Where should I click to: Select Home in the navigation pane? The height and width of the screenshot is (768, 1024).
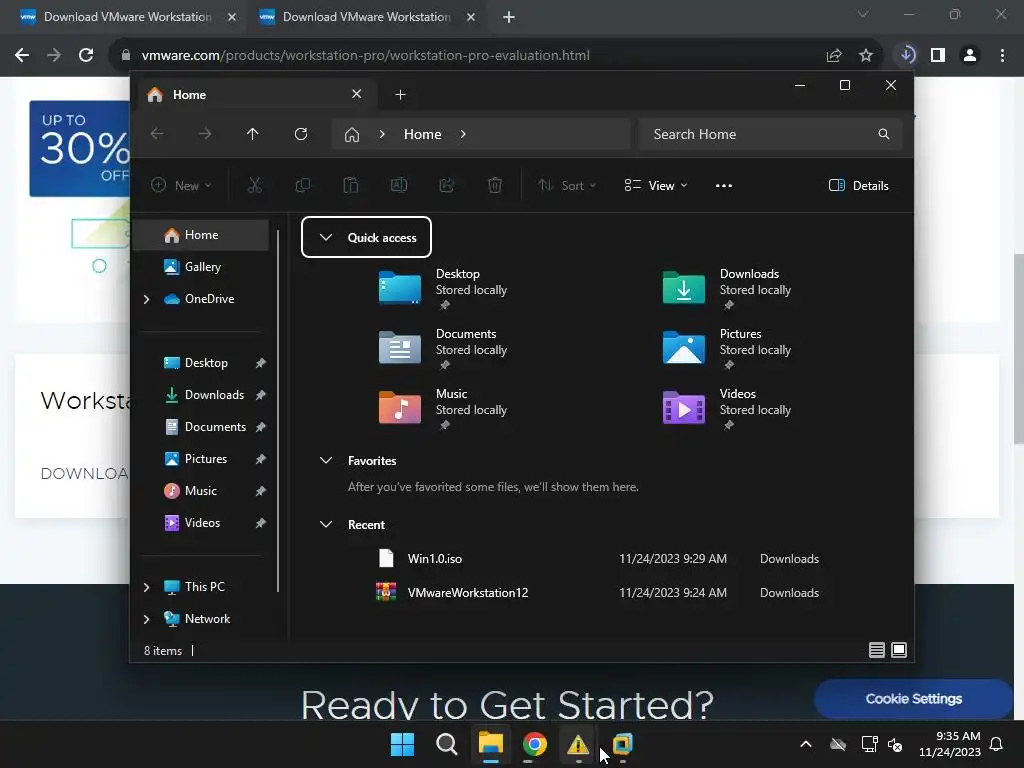point(202,235)
